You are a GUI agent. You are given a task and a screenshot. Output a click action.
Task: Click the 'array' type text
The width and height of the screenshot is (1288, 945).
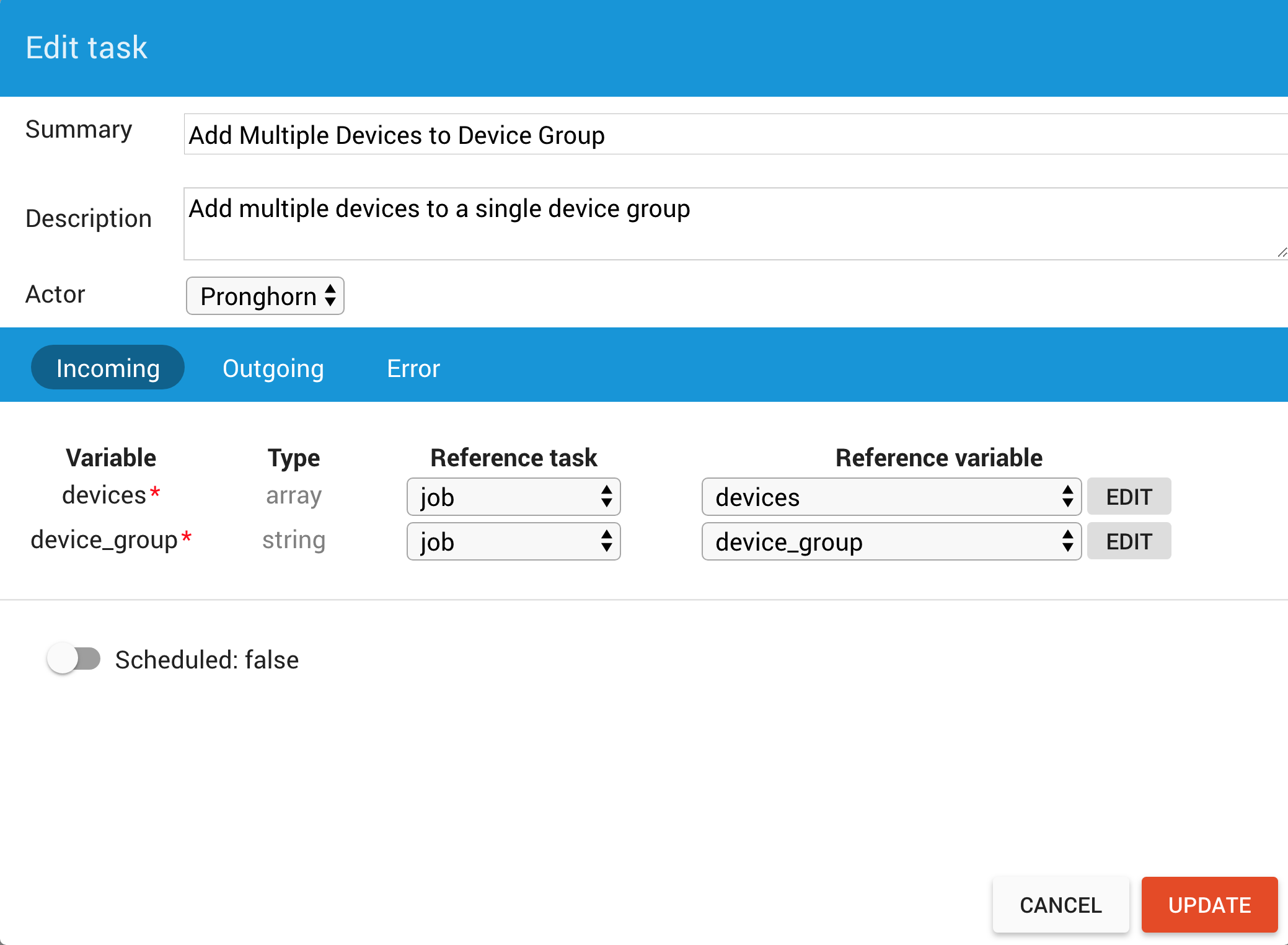point(294,495)
